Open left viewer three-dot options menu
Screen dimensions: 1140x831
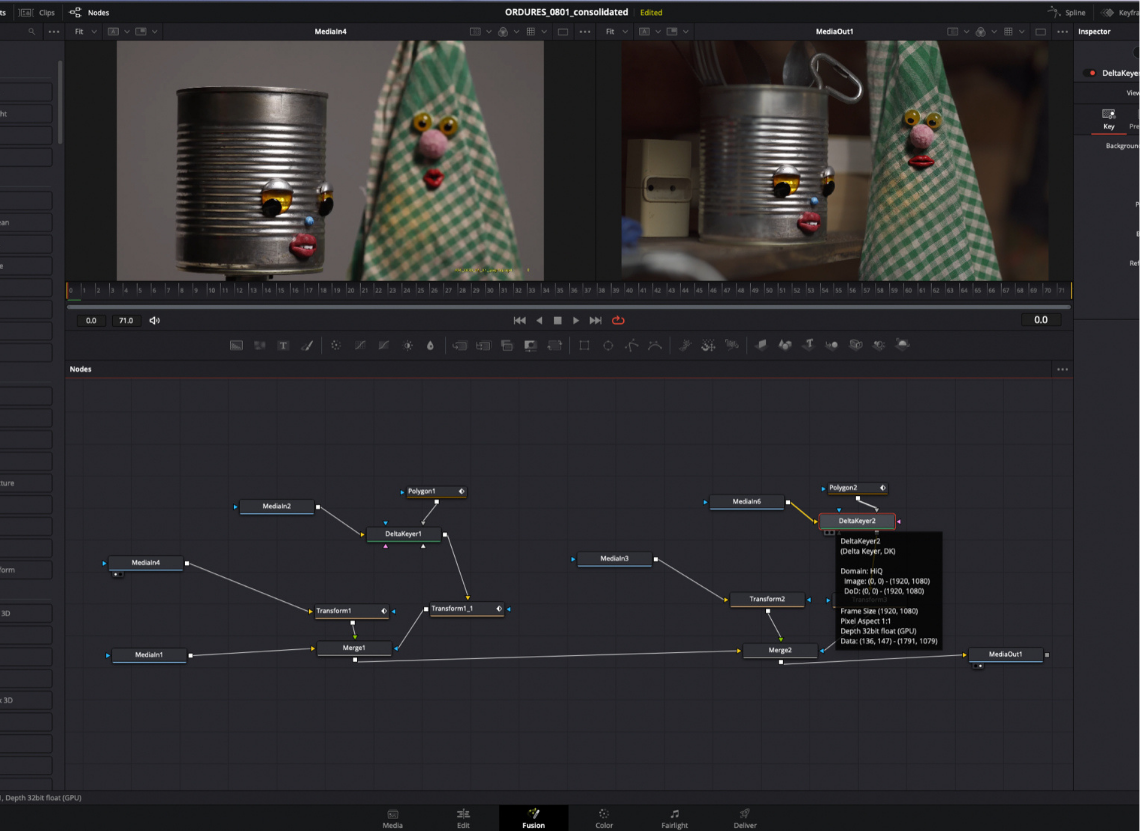click(585, 31)
